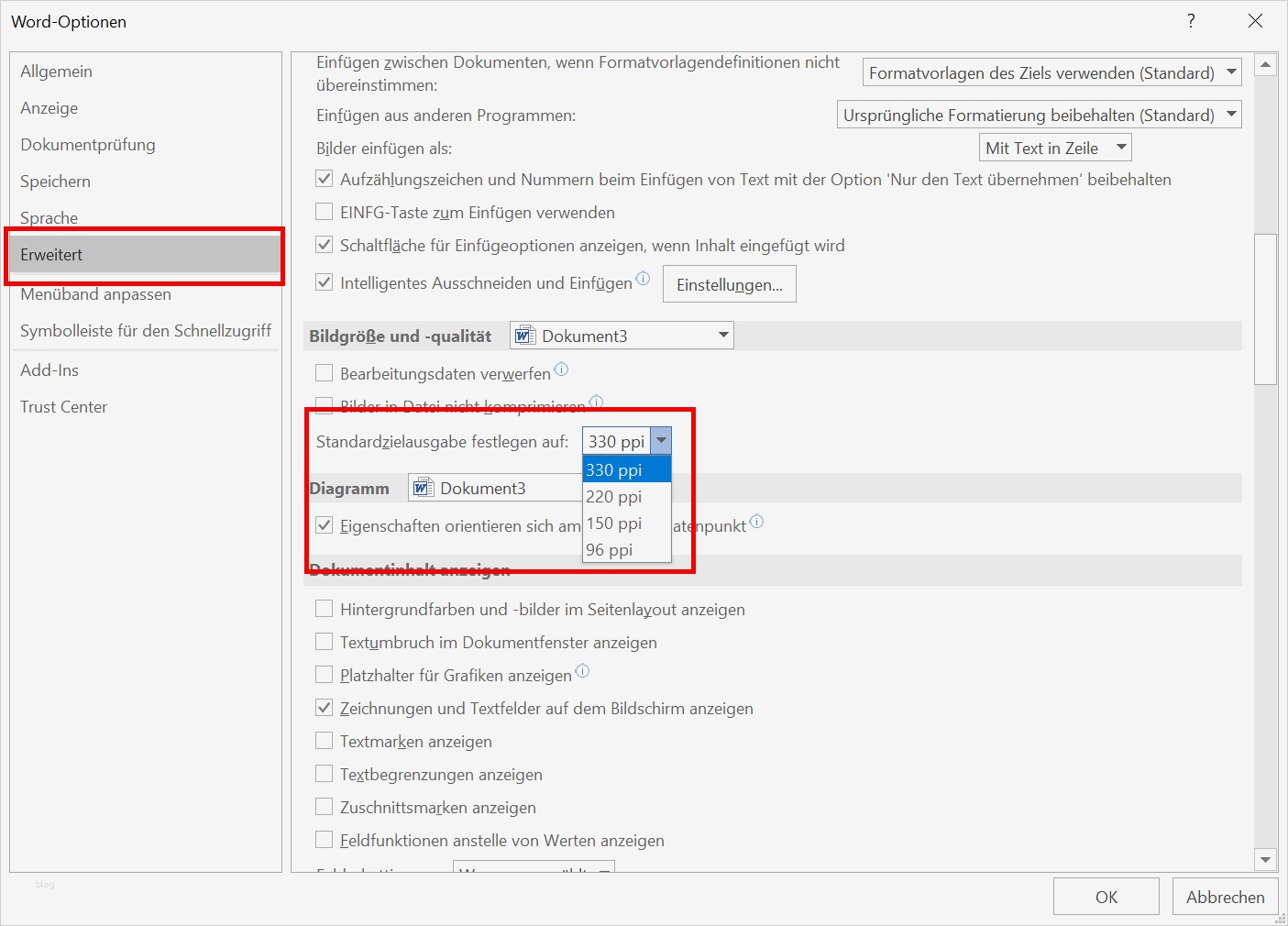The width and height of the screenshot is (1288, 926).
Task: Uncheck Zeichnungen und Textfelder auf dem Bildschirm
Action: coord(324,708)
